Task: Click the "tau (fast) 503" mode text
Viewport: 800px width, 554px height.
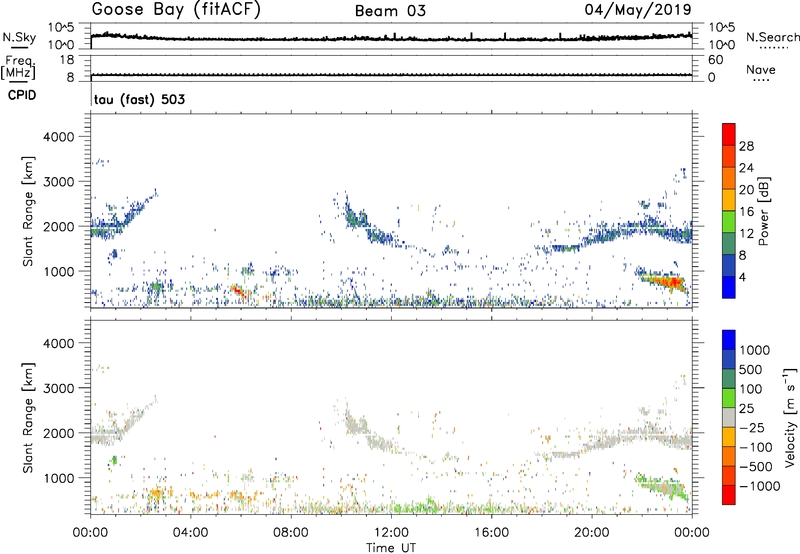Action: pos(139,99)
